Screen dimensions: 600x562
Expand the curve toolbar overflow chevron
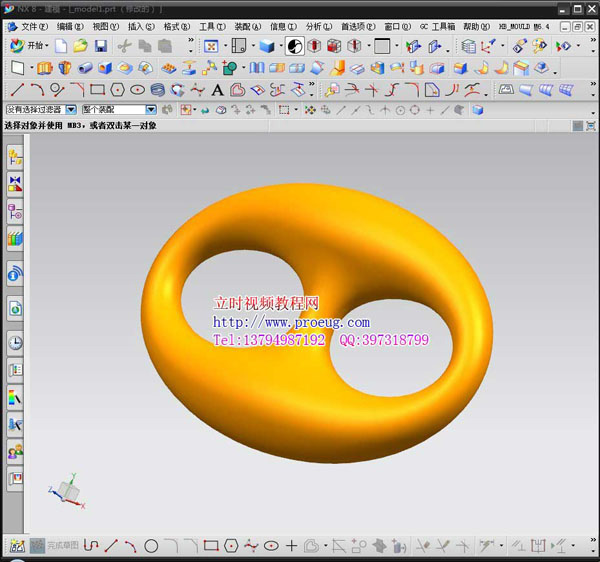coord(312,84)
